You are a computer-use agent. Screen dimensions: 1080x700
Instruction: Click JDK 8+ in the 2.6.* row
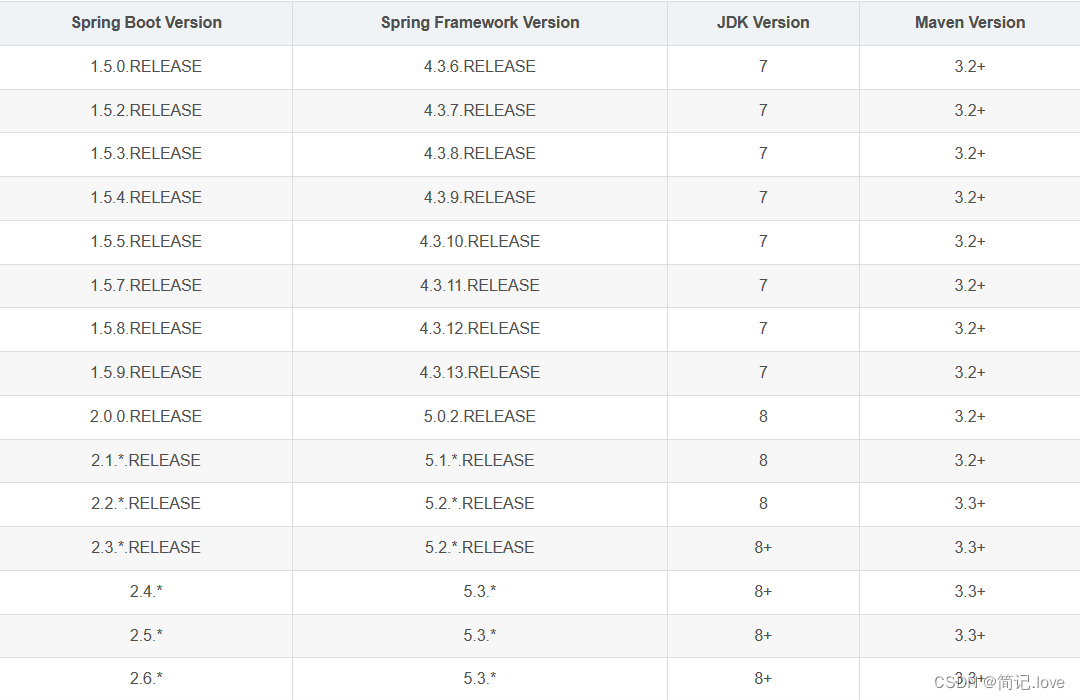click(x=763, y=679)
